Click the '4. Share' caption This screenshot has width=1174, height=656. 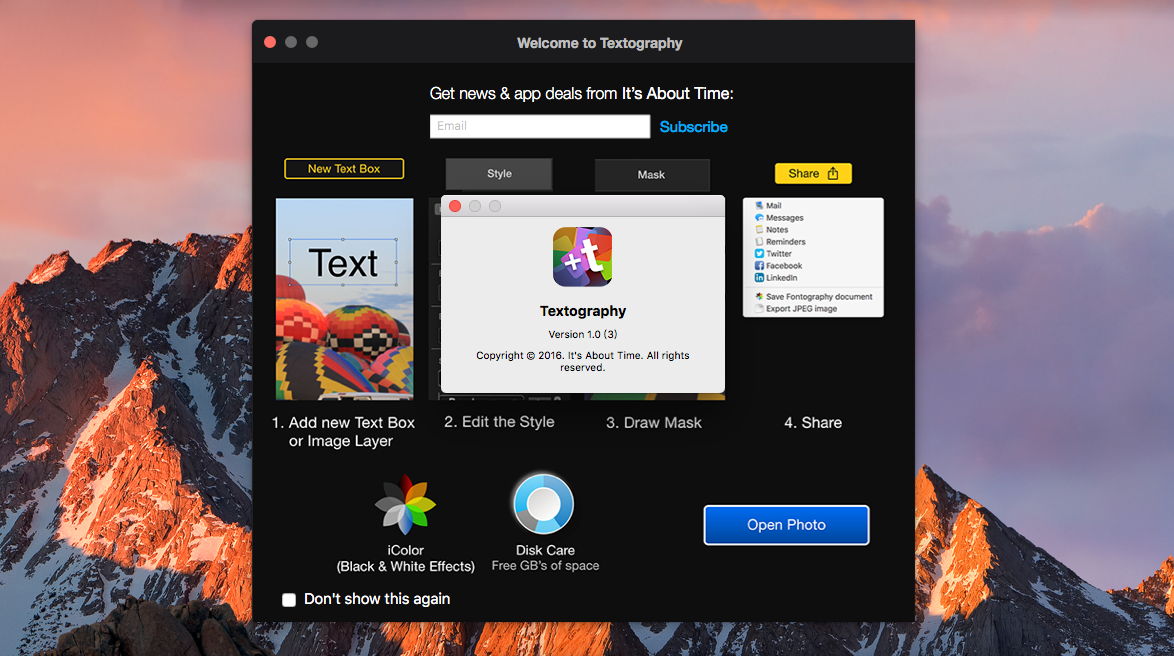[x=813, y=422]
